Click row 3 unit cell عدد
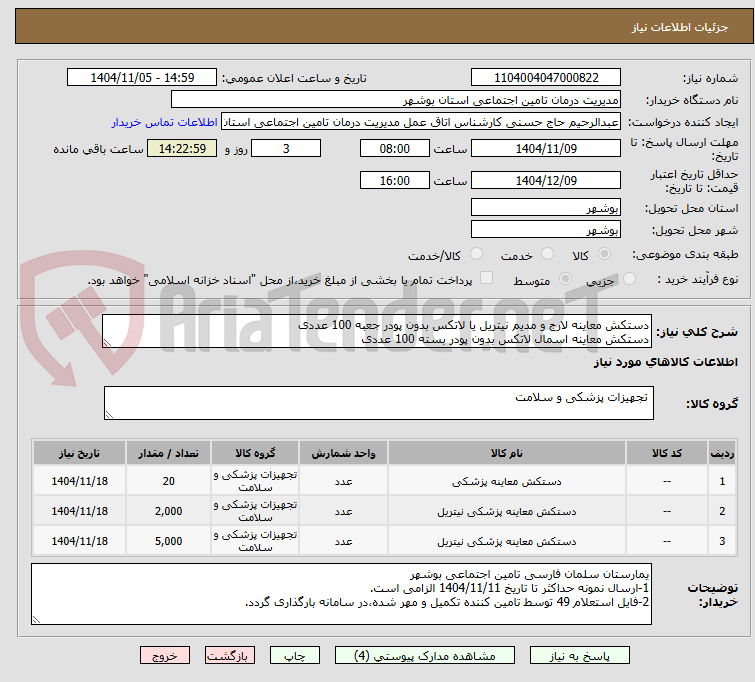The width and height of the screenshot is (755, 682). pyautogui.click(x=343, y=541)
